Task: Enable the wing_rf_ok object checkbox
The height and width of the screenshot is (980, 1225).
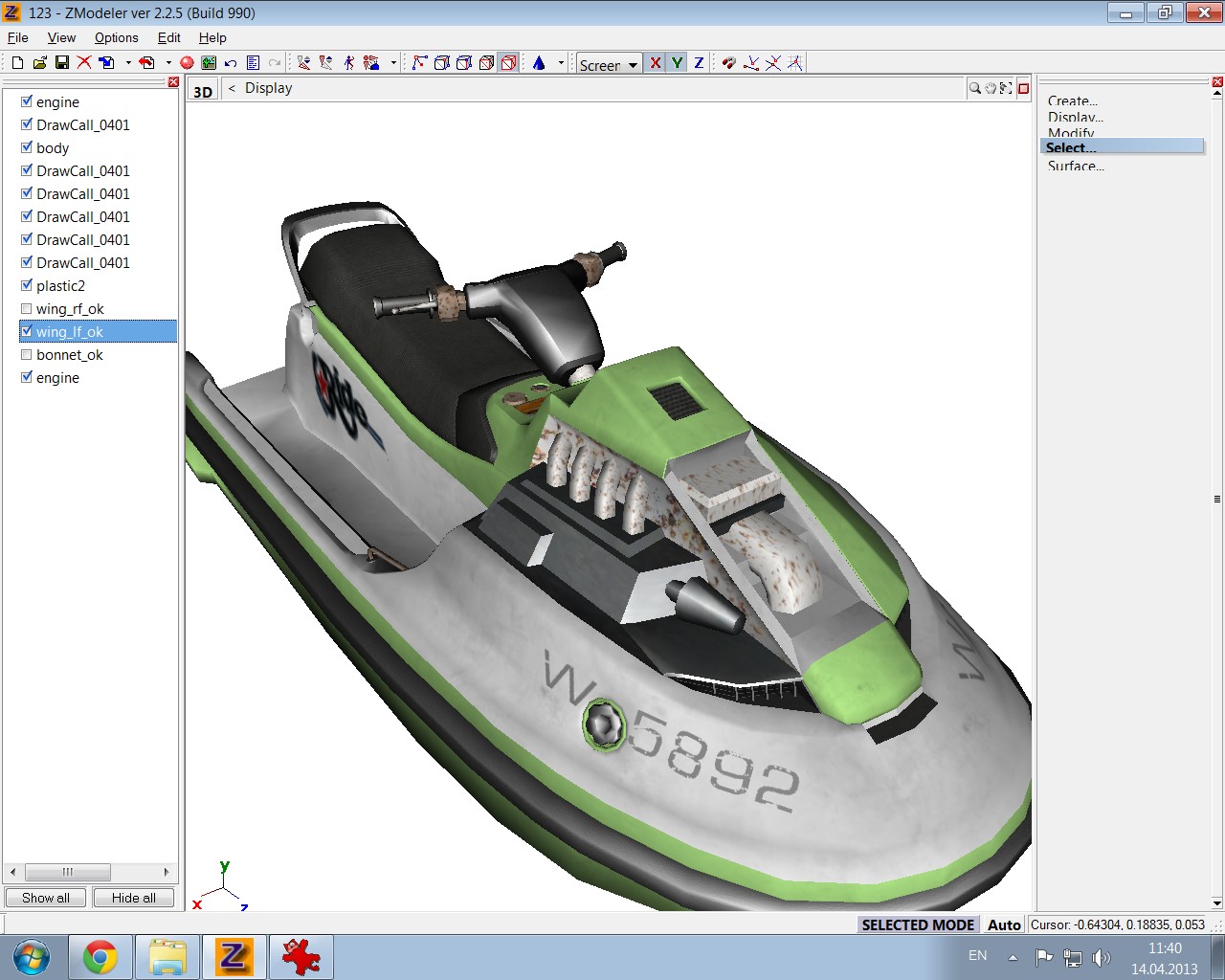Action: (27, 309)
